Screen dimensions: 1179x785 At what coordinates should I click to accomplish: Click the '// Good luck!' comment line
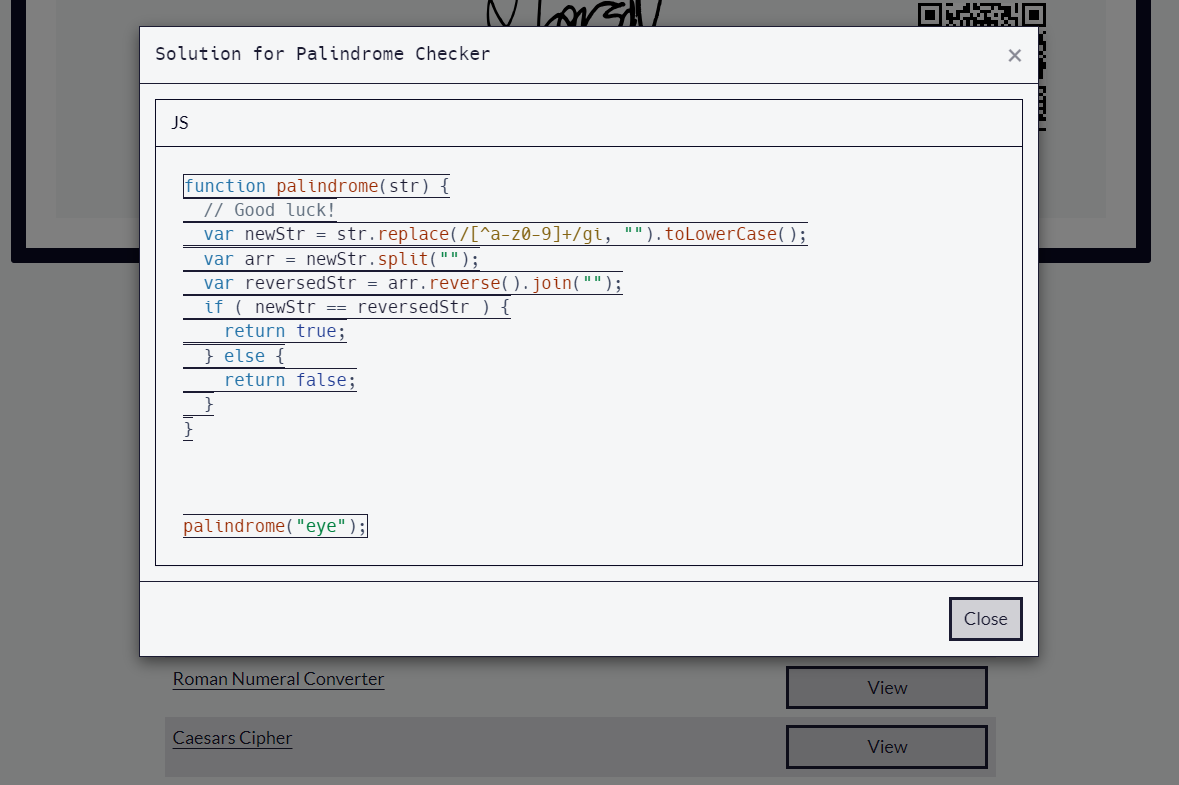click(x=269, y=211)
